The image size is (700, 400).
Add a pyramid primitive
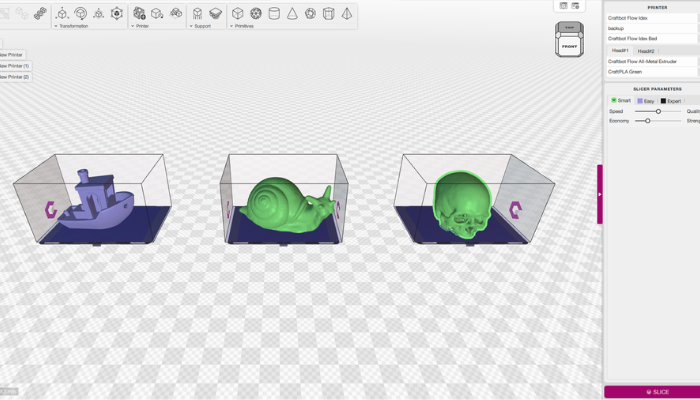coord(347,13)
